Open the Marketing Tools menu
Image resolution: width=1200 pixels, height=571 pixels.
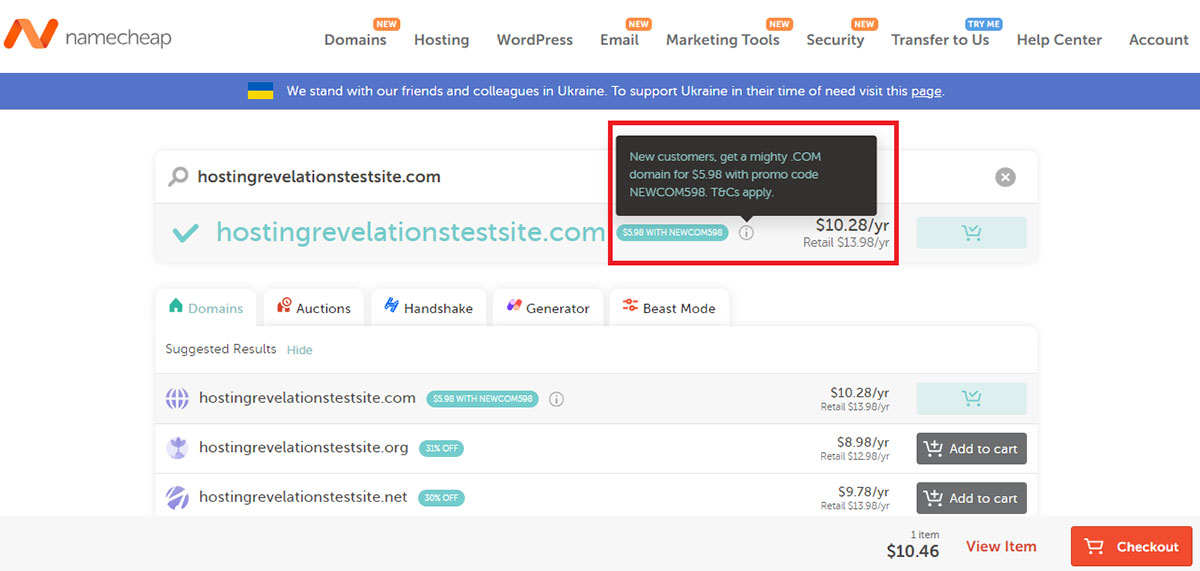point(722,40)
